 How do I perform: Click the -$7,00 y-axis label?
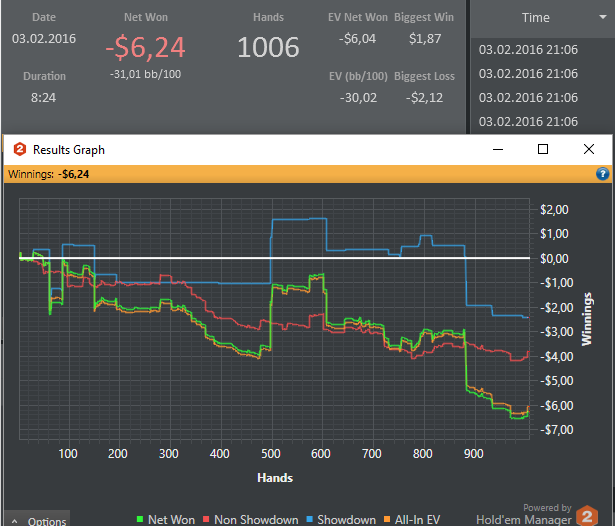[x=557, y=430]
